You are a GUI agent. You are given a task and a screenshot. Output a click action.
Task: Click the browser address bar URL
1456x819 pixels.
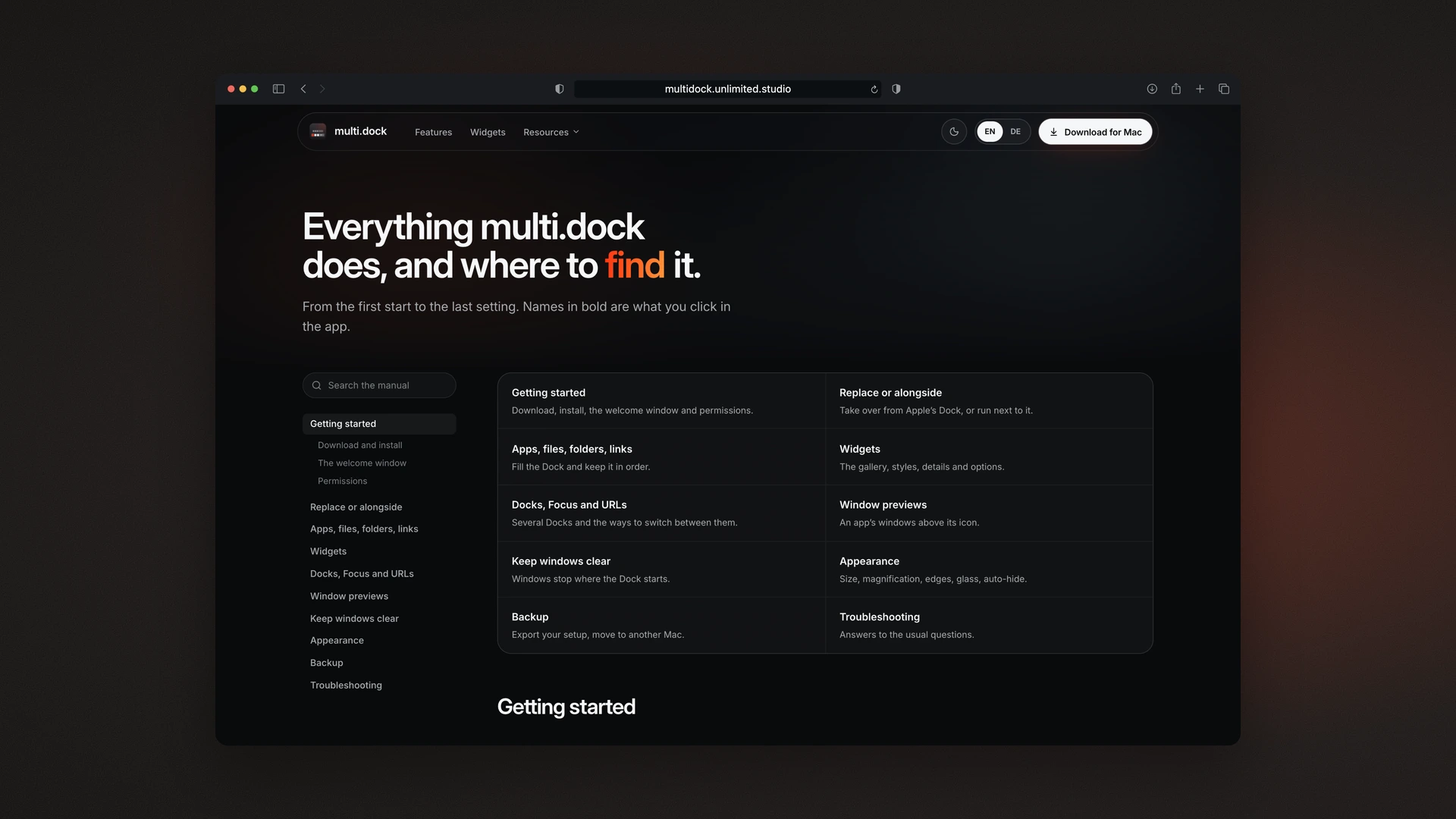pyautogui.click(x=727, y=89)
